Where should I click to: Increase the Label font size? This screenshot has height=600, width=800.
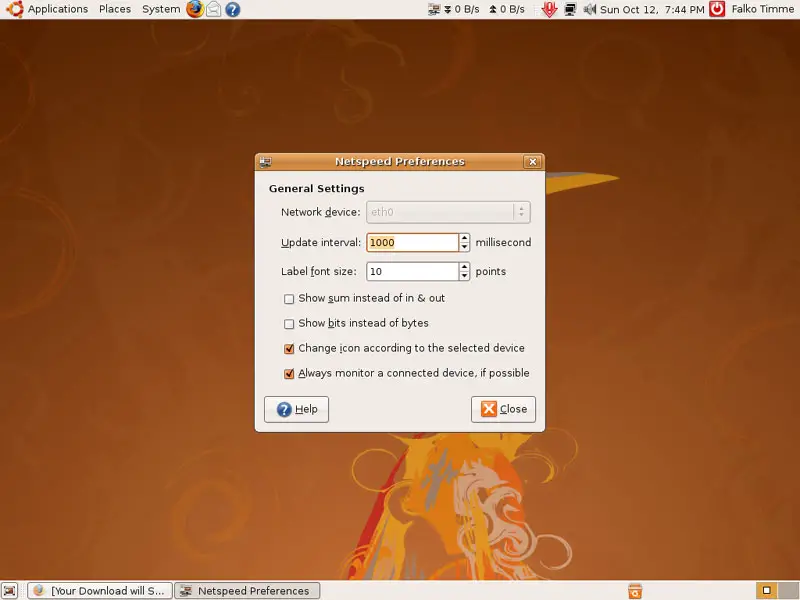pos(464,267)
